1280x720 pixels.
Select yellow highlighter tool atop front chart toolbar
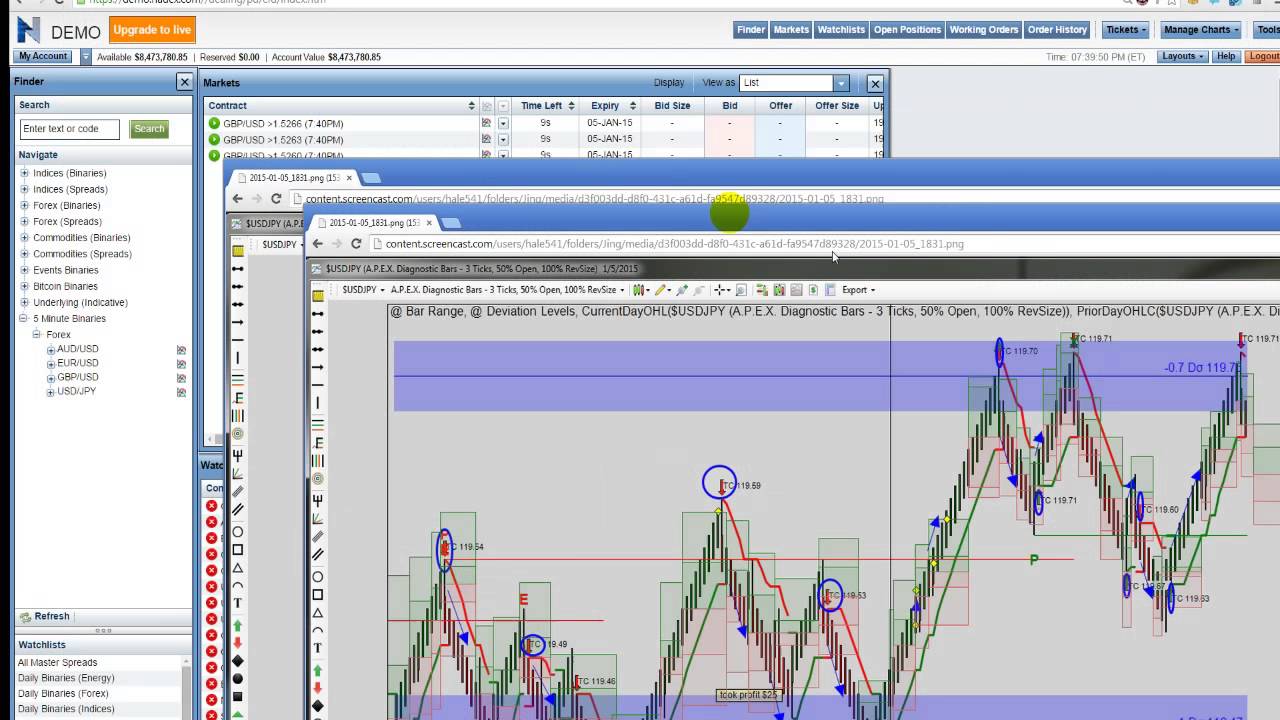[x=318, y=296]
